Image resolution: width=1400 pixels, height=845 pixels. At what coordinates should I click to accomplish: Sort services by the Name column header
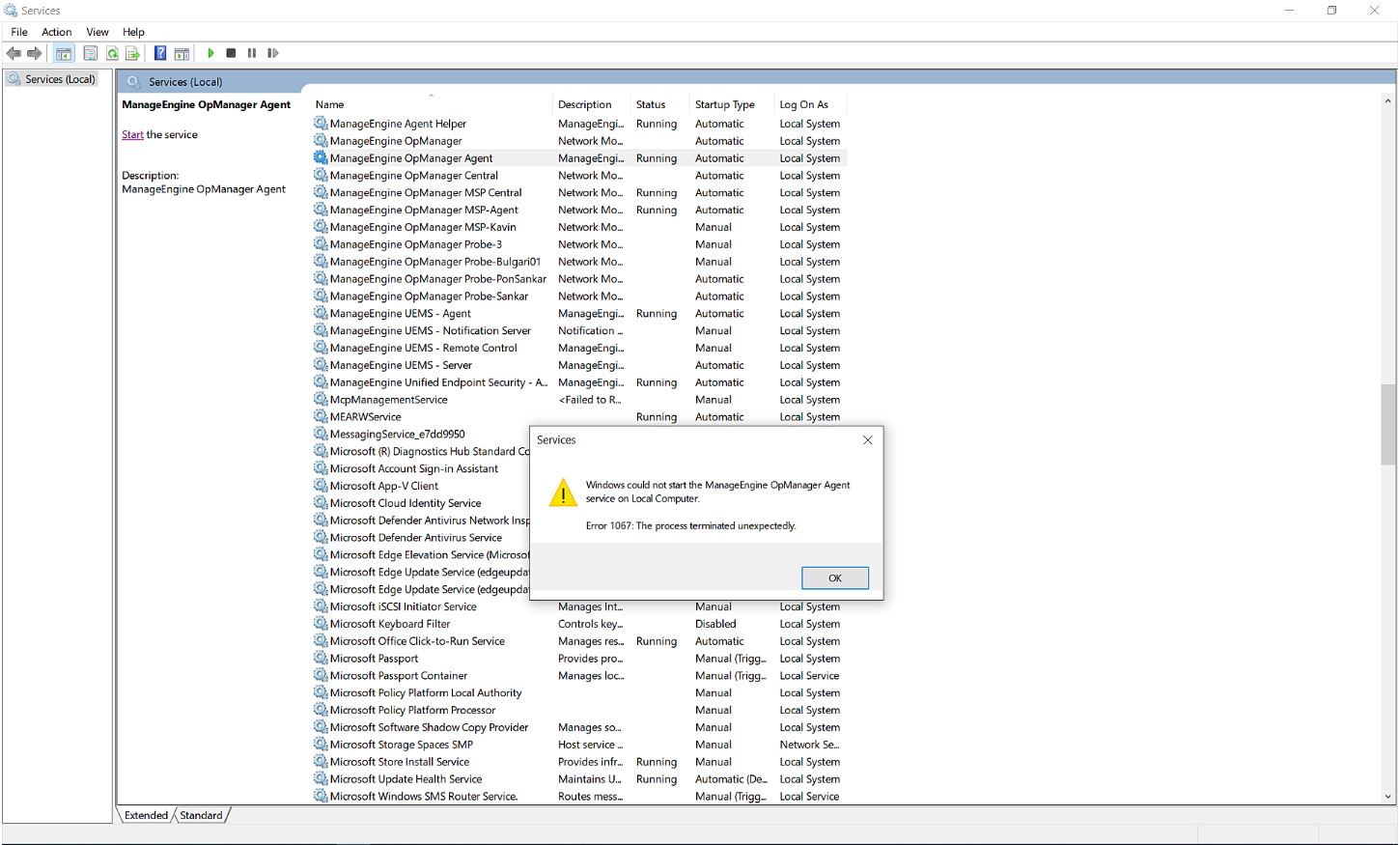[x=330, y=104]
